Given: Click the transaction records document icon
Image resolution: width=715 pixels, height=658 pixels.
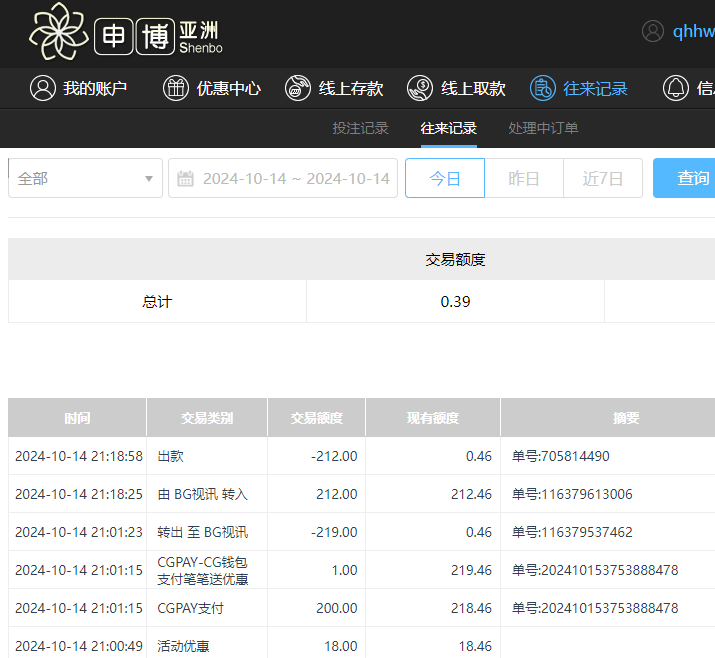Looking at the screenshot, I should coord(542,88).
